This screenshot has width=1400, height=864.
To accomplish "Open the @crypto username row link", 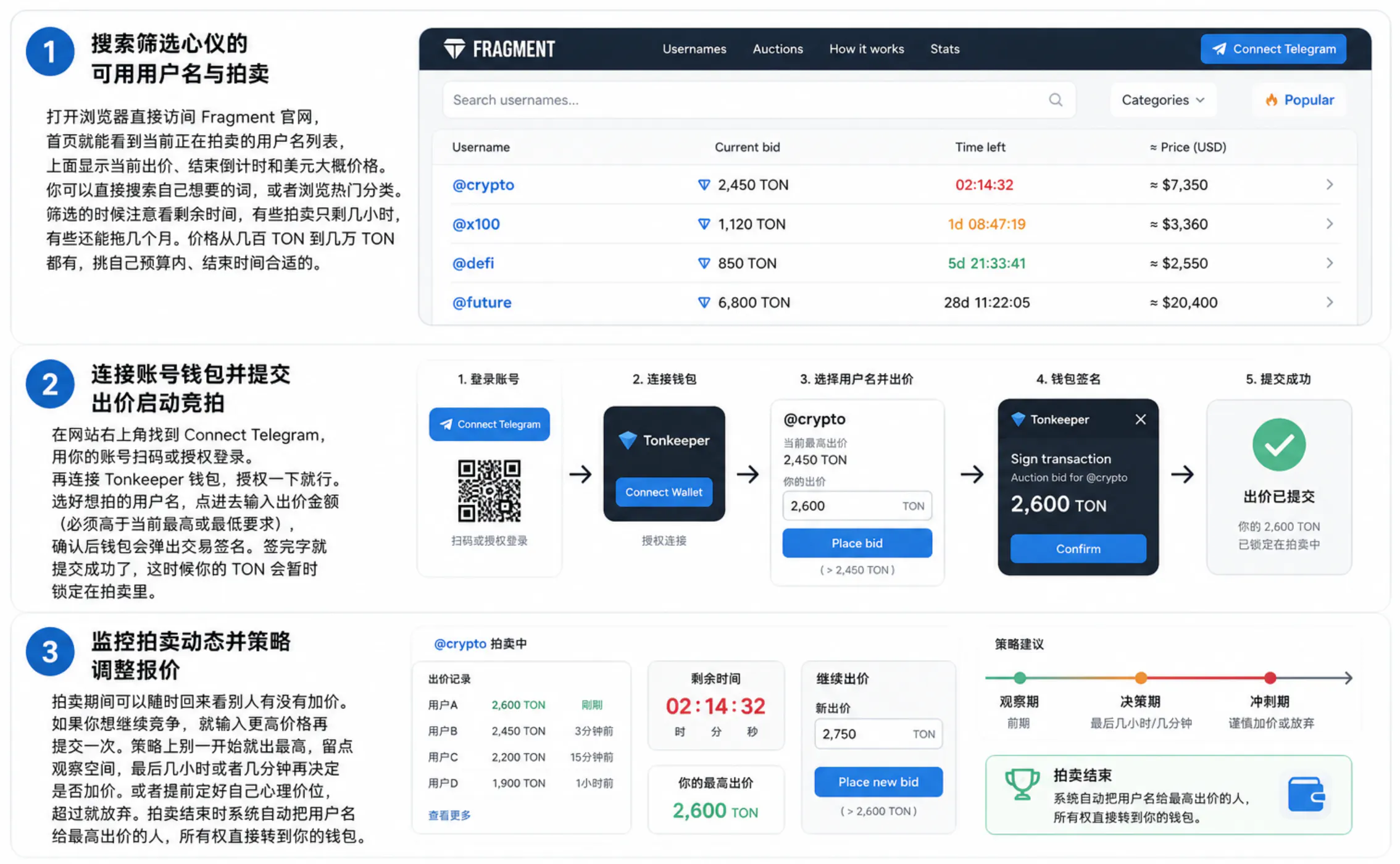I will tap(483, 185).
